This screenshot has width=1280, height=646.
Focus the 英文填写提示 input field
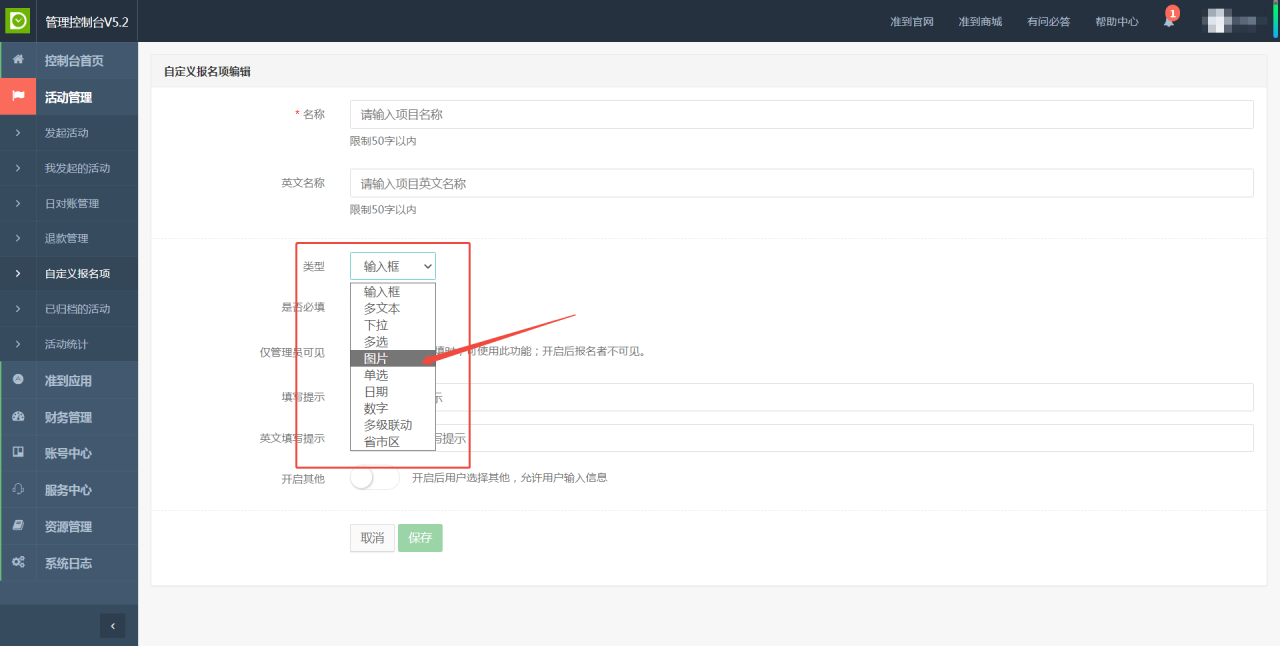[802, 438]
